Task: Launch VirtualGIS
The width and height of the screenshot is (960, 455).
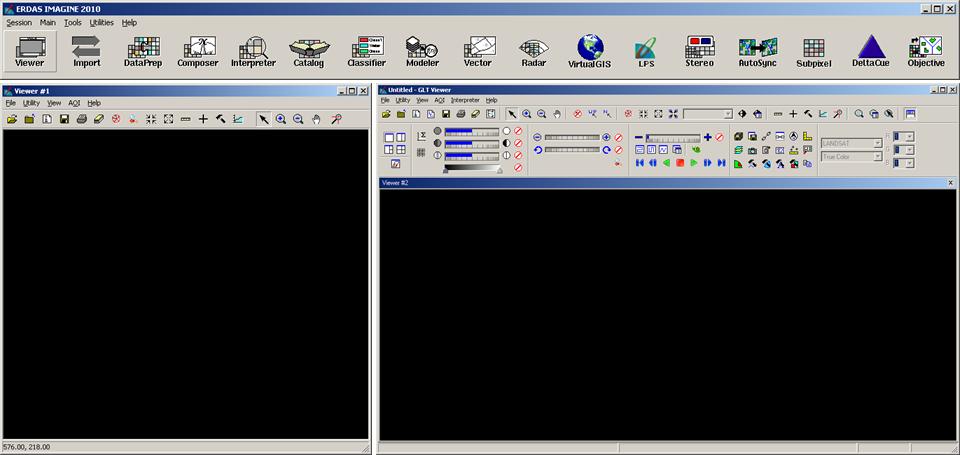Action: click(x=590, y=51)
